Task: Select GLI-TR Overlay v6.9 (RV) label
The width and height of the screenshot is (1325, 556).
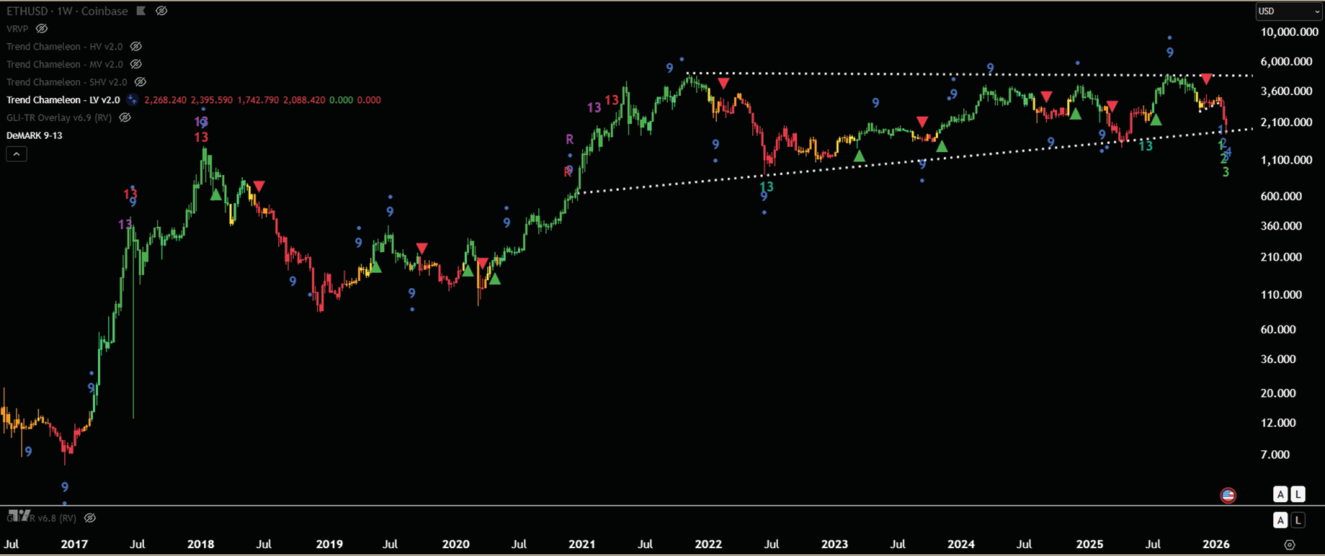Action: pos(59,117)
